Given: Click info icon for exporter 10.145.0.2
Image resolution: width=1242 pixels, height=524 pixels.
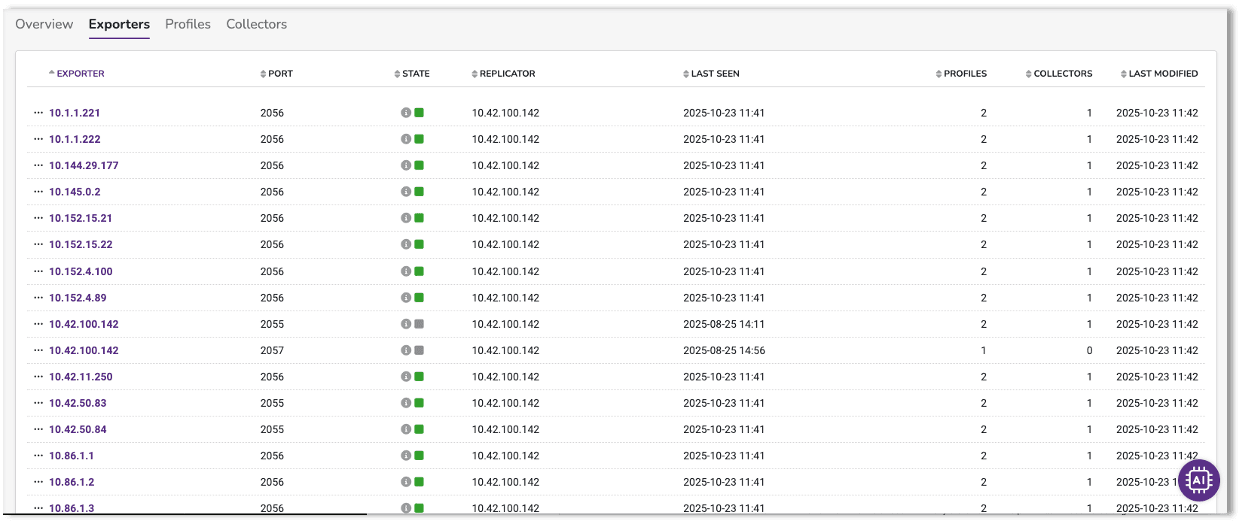Looking at the screenshot, I should click(406, 192).
